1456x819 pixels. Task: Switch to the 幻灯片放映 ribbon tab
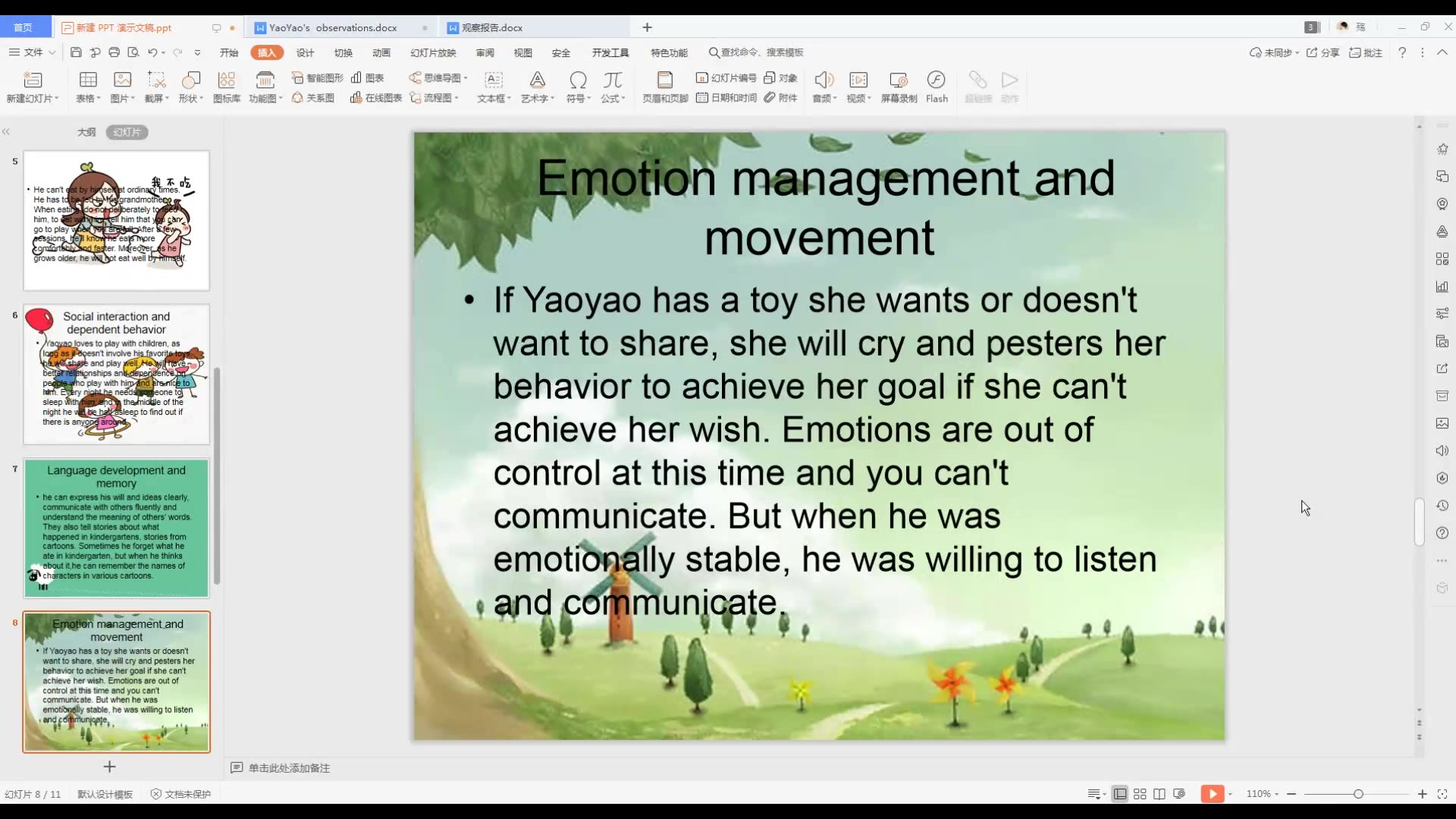coord(433,52)
